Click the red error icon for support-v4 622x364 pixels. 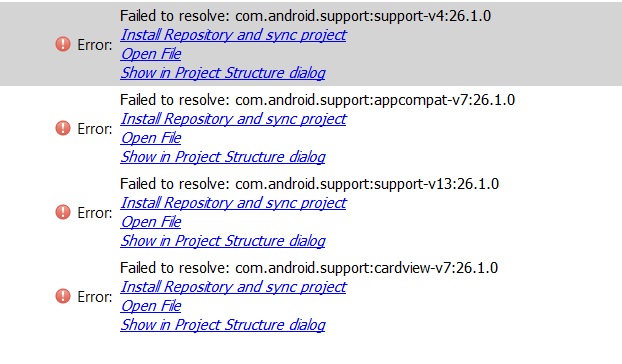click(x=63, y=44)
